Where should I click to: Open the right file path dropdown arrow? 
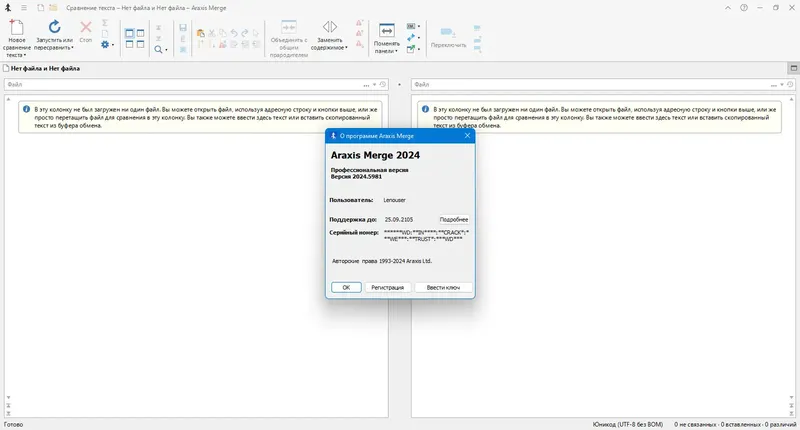[782, 85]
